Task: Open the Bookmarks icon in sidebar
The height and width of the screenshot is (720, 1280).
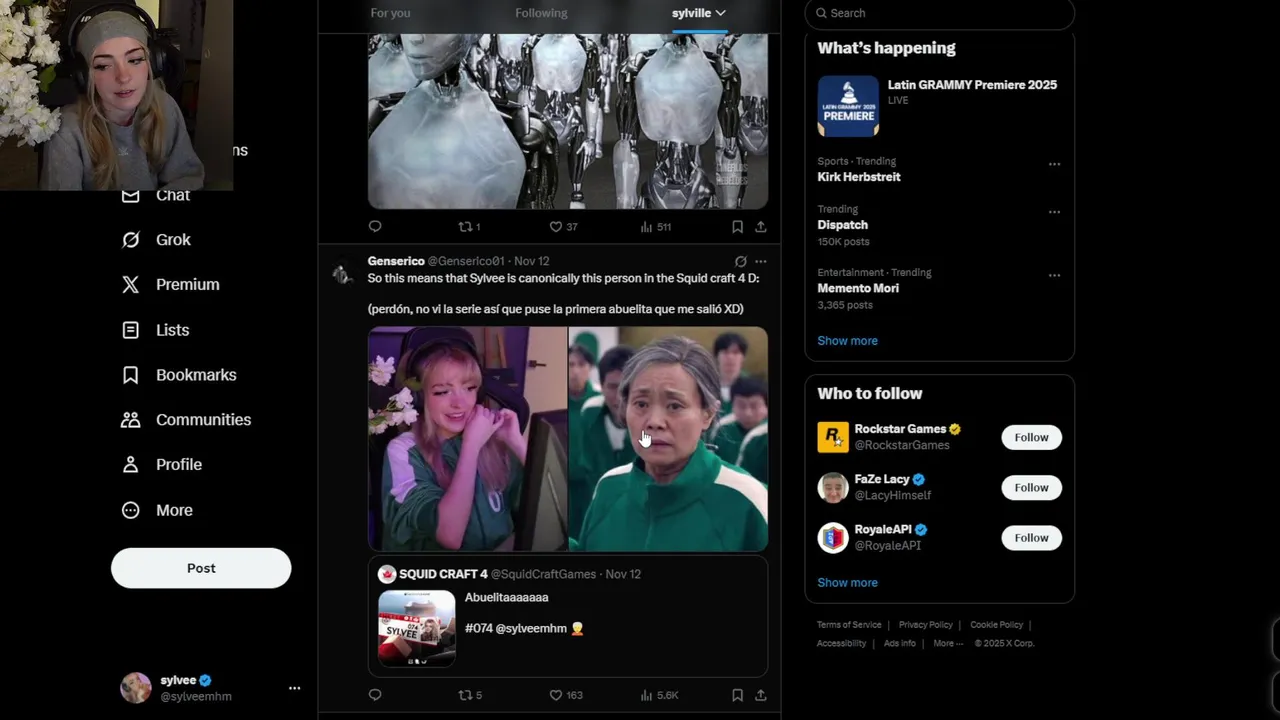Action: [131, 375]
